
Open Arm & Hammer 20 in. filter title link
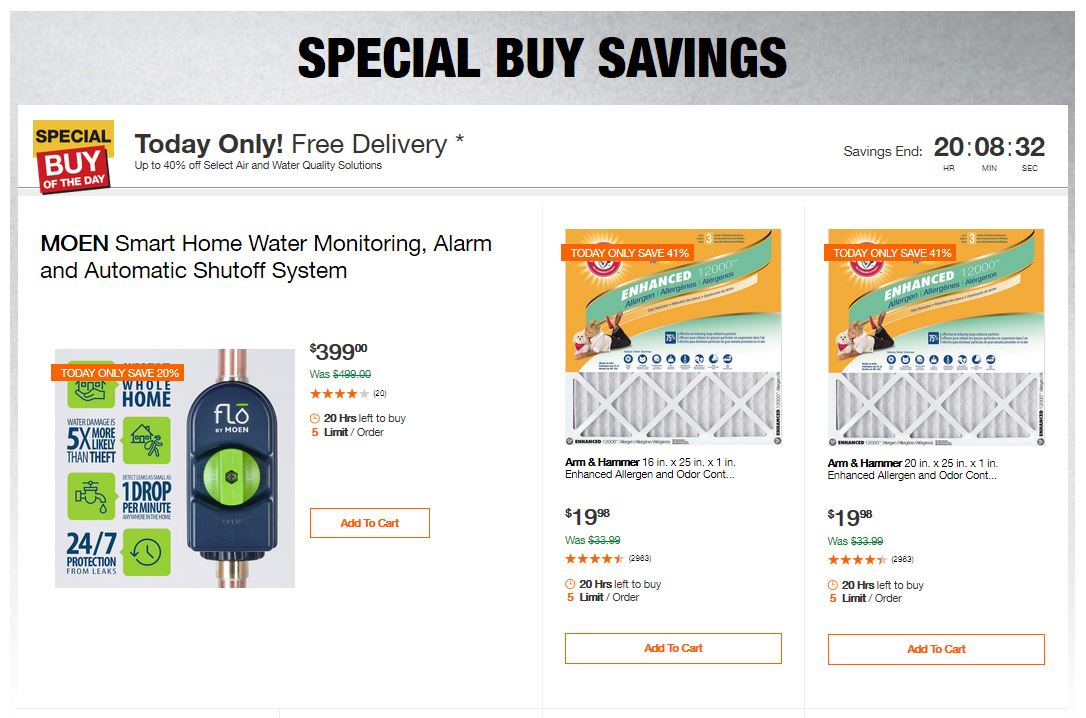click(x=913, y=469)
